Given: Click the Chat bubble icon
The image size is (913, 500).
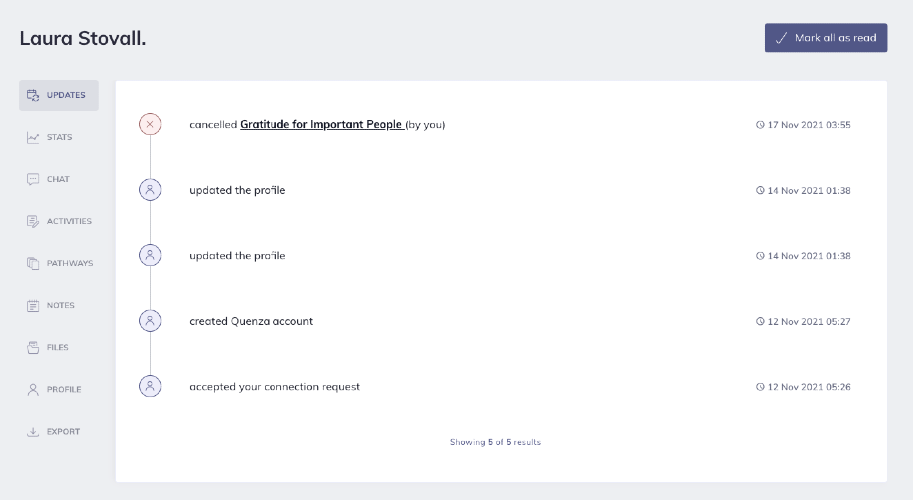Looking at the screenshot, I should (x=33, y=179).
